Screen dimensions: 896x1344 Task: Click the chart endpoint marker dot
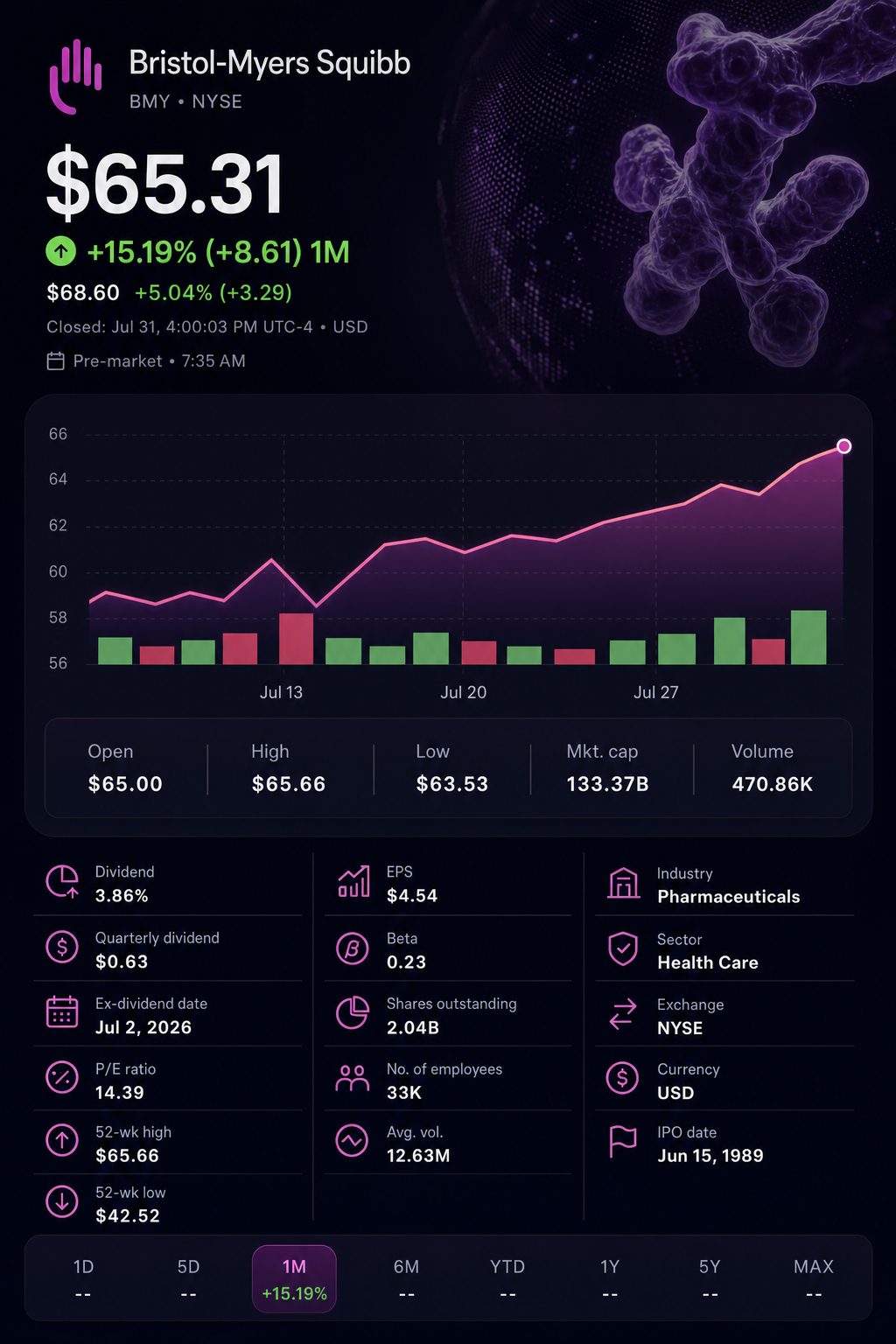(x=843, y=446)
